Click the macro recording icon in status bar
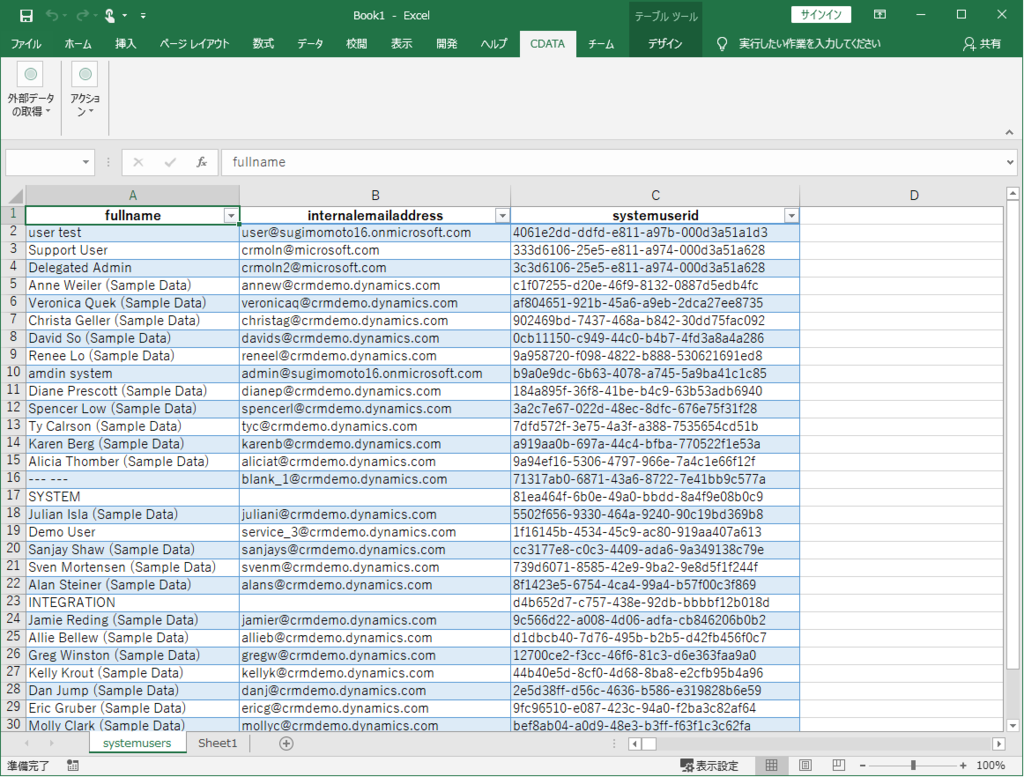 (72, 765)
